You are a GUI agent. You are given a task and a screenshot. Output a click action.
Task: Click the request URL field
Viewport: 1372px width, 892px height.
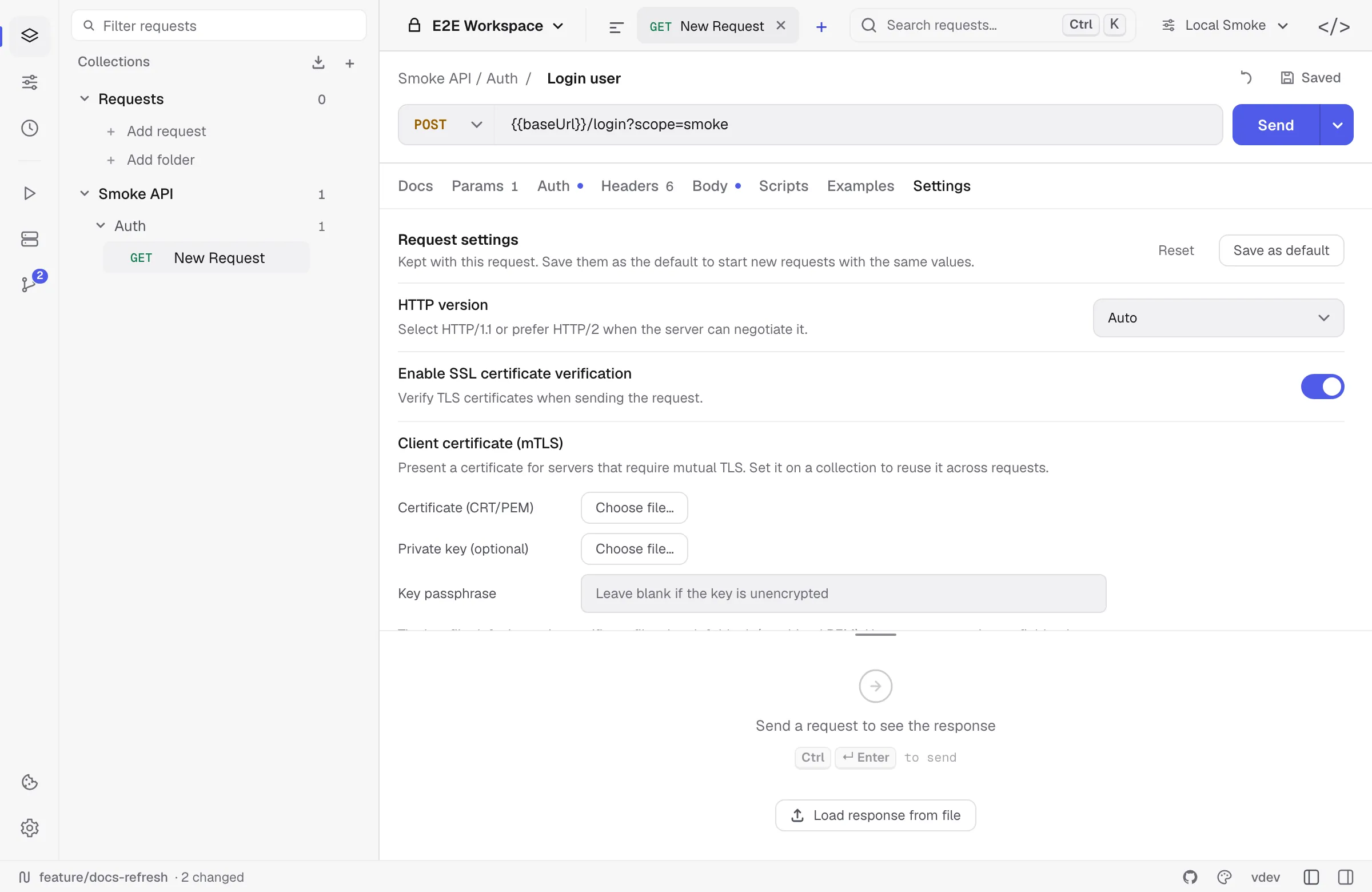pyautogui.click(x=858, y=125)
